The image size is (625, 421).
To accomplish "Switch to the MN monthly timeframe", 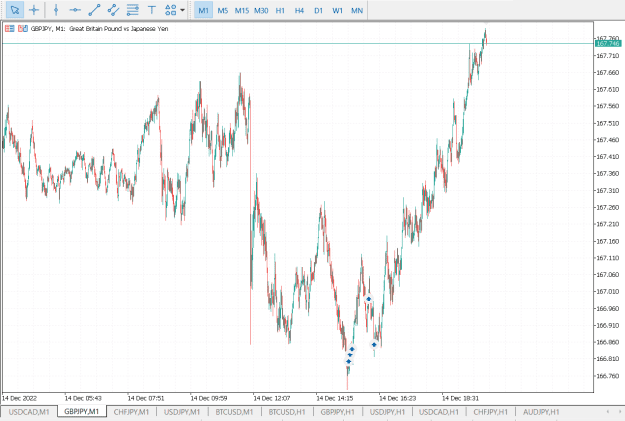I will [x=357, y=11].
